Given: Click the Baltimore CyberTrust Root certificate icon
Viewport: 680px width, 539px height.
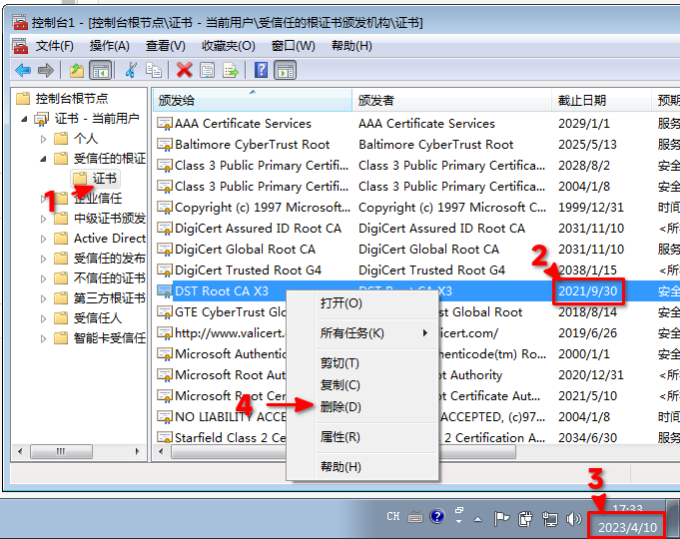Looking at the screenshot, I should [x=164, y=144].
